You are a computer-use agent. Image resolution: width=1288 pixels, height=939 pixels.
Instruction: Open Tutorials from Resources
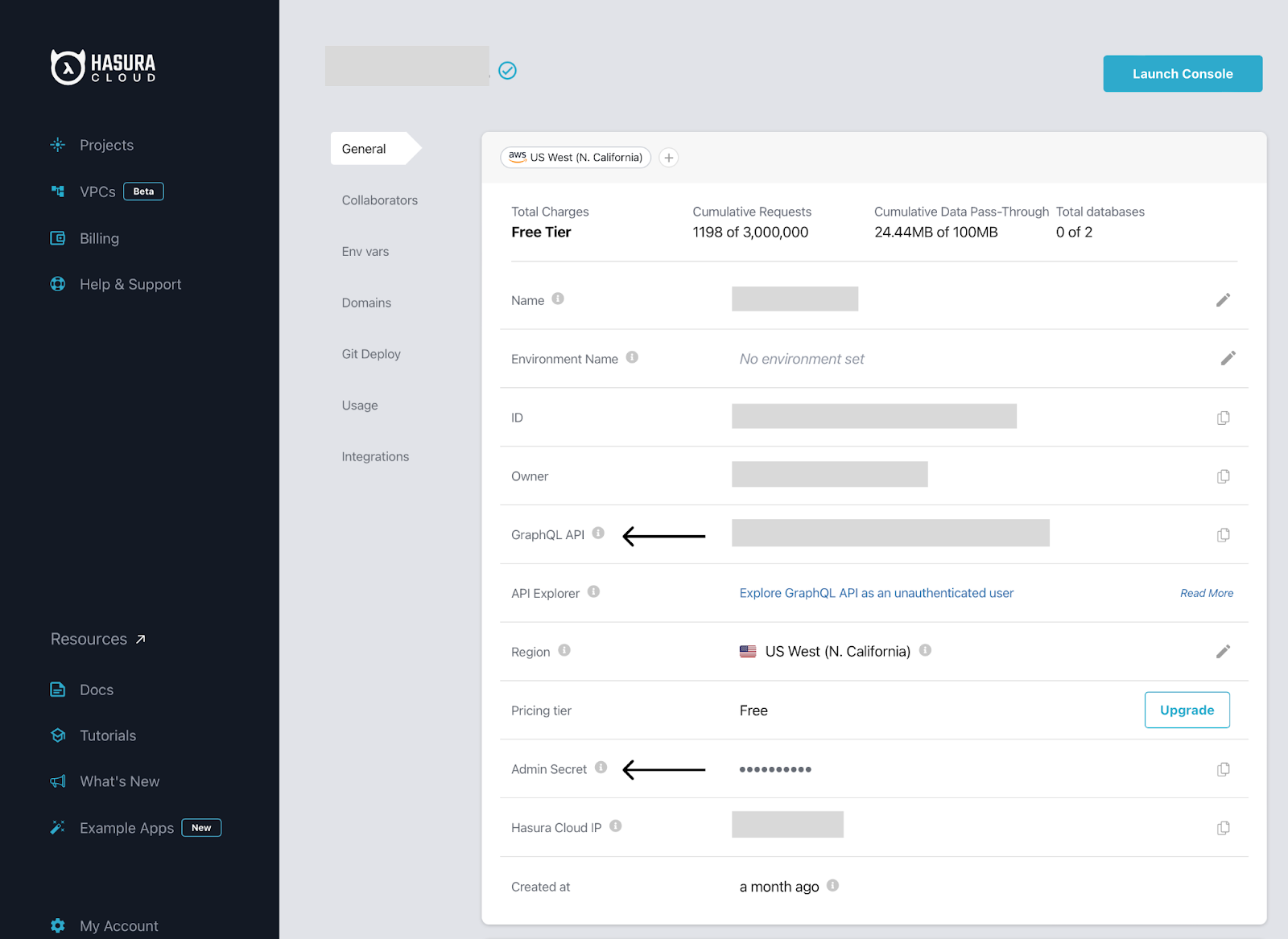point(108,735)
